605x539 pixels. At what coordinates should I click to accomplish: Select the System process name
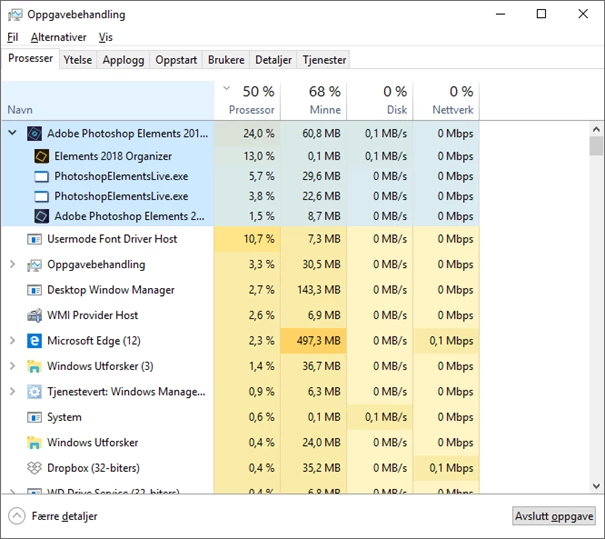[x=64, y=417]
